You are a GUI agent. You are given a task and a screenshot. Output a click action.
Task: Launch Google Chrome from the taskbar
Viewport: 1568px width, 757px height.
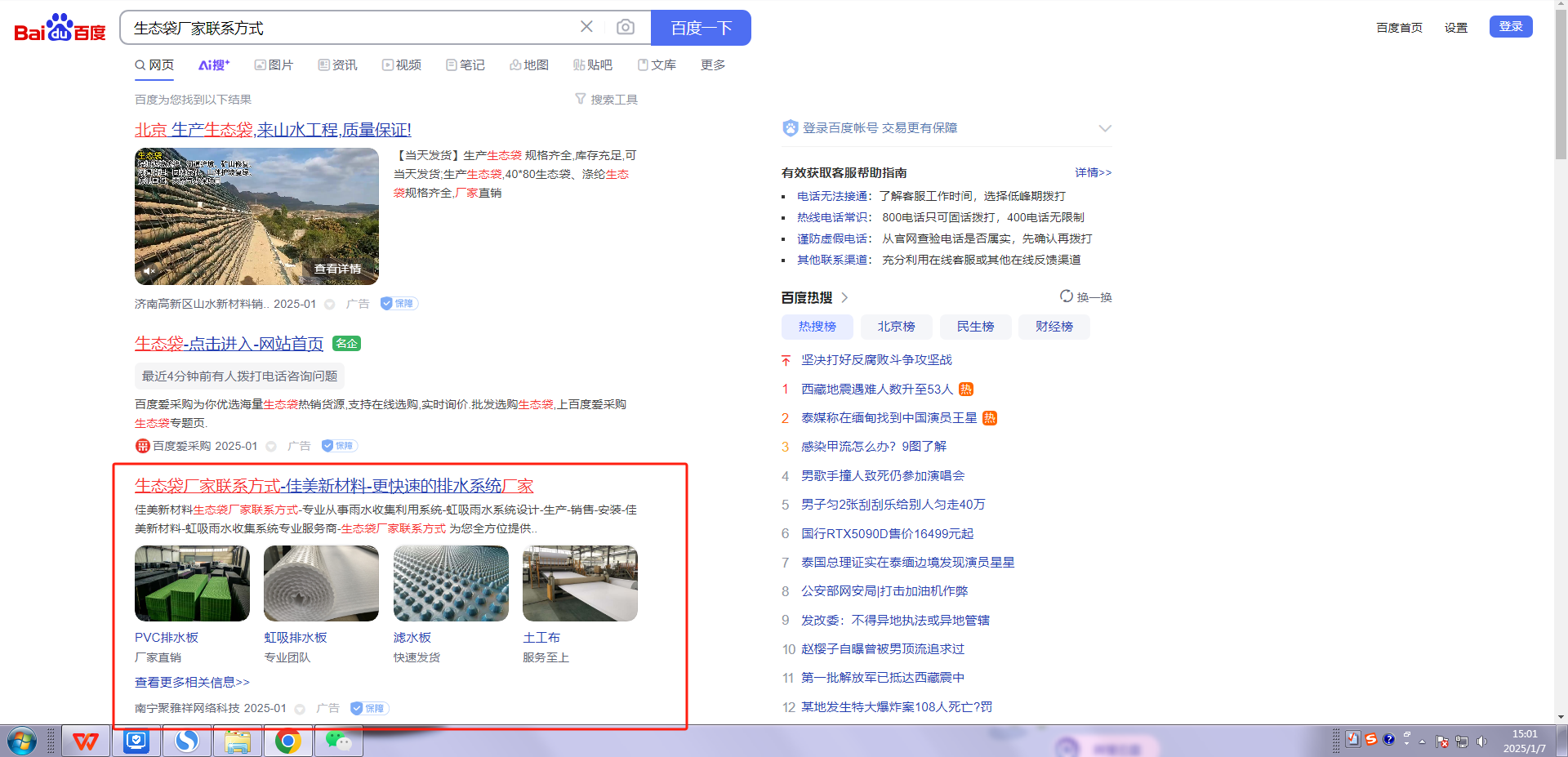click(x=287, y=741)
